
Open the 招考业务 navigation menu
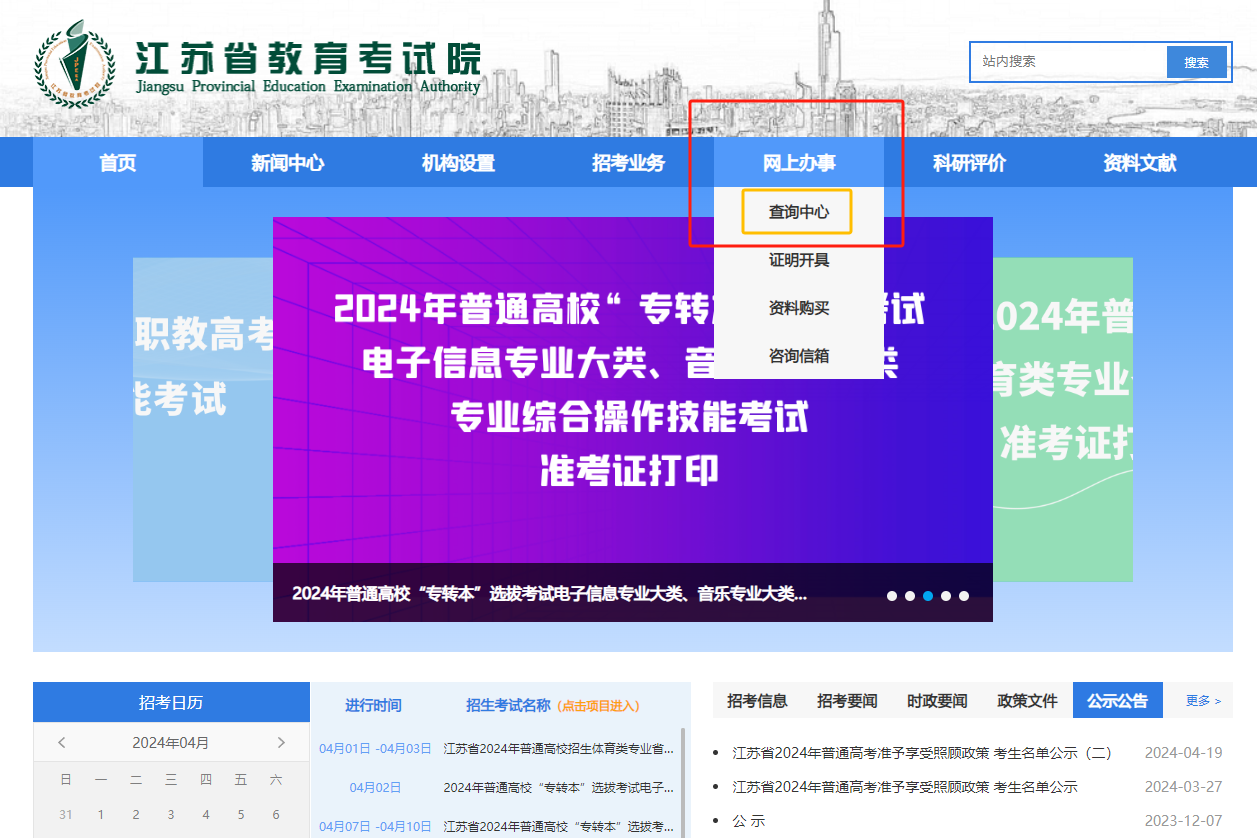click(x=628, y=163)
